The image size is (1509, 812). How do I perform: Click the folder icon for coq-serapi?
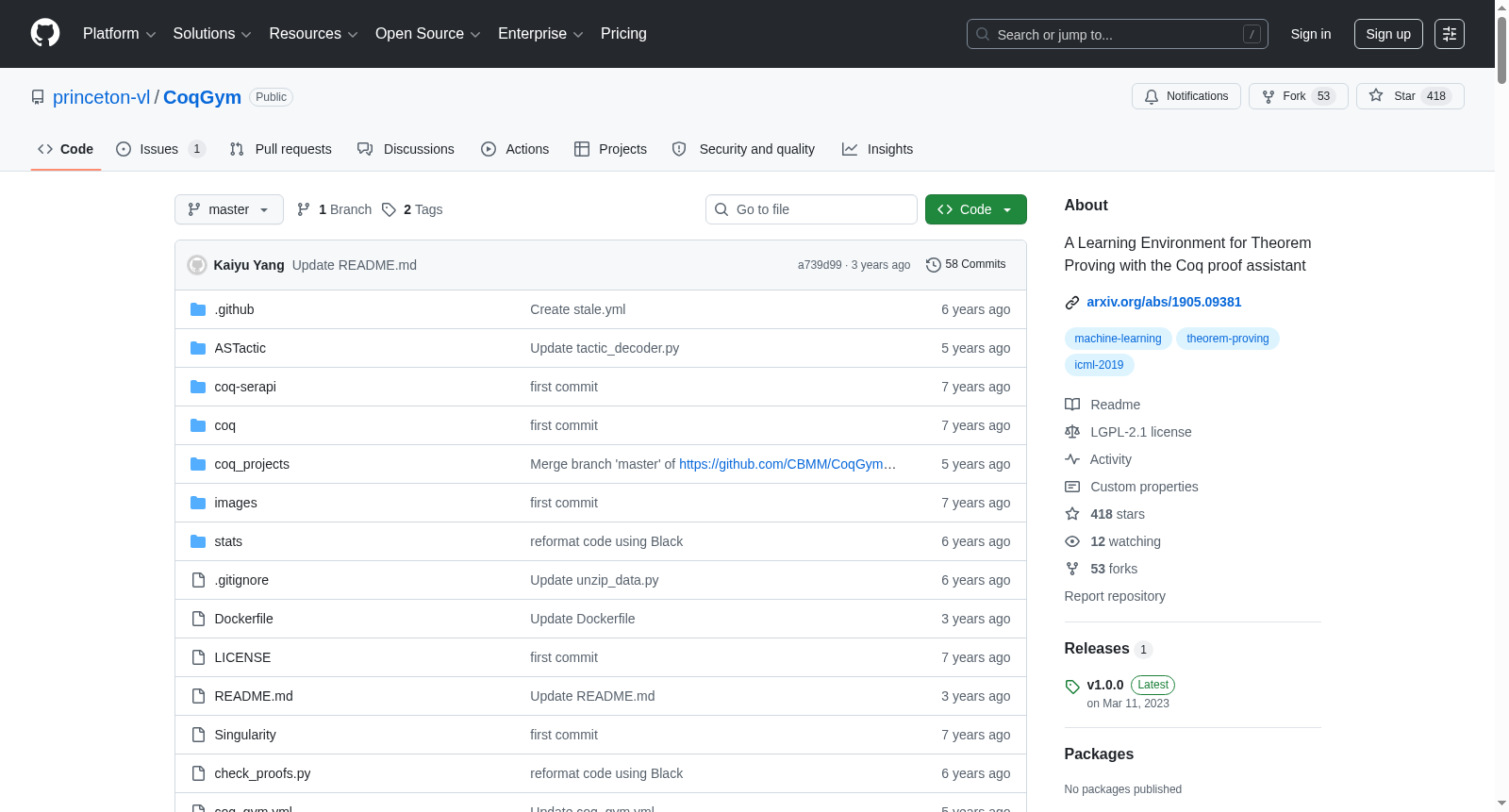pos(198,387)
